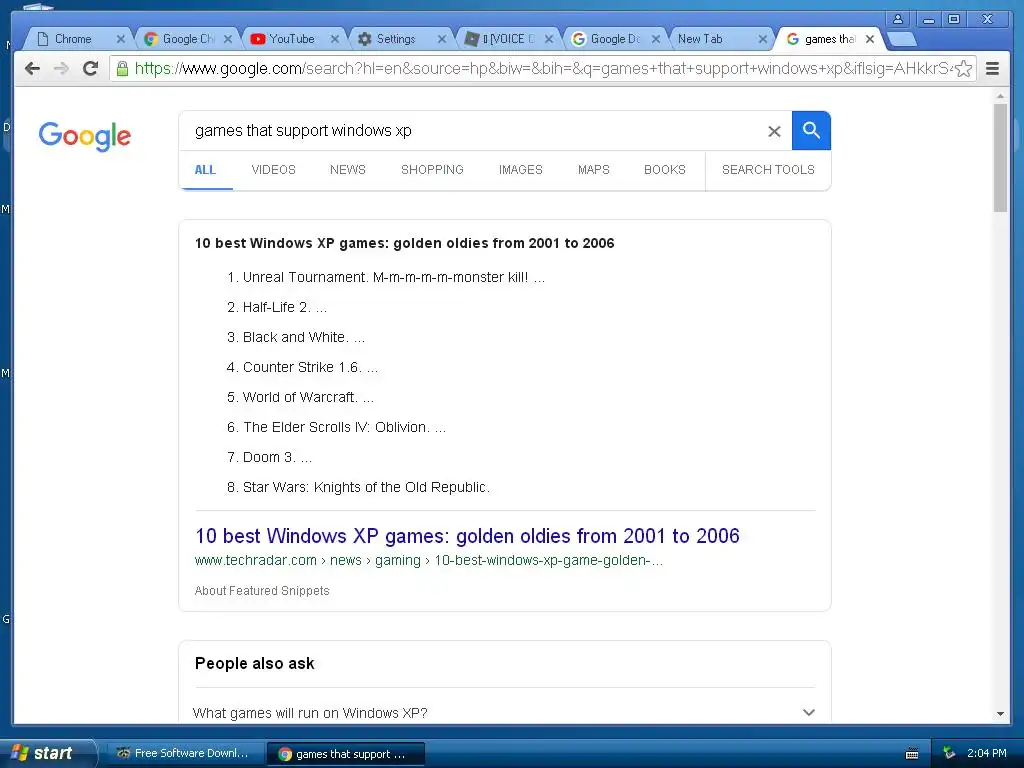Viewport: 1024px width, 768px height.
Task: Switch to the YouTube tab
Action: [291, 39]
